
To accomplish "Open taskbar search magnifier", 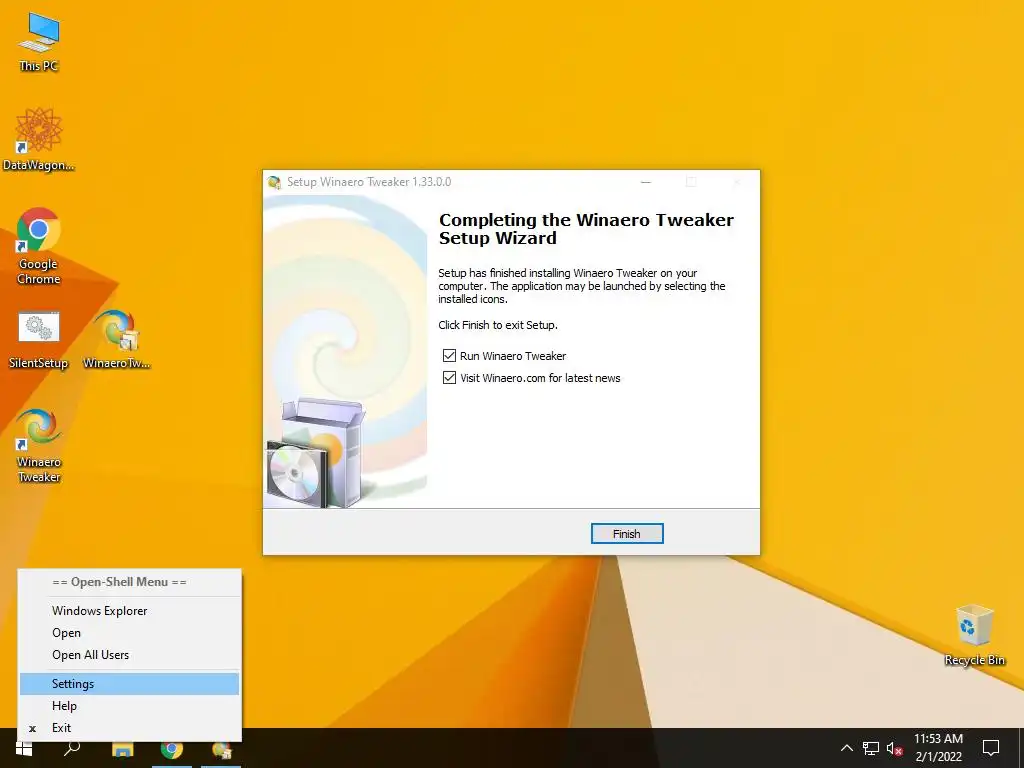I will pyautogui.click(x=72, y=749).
